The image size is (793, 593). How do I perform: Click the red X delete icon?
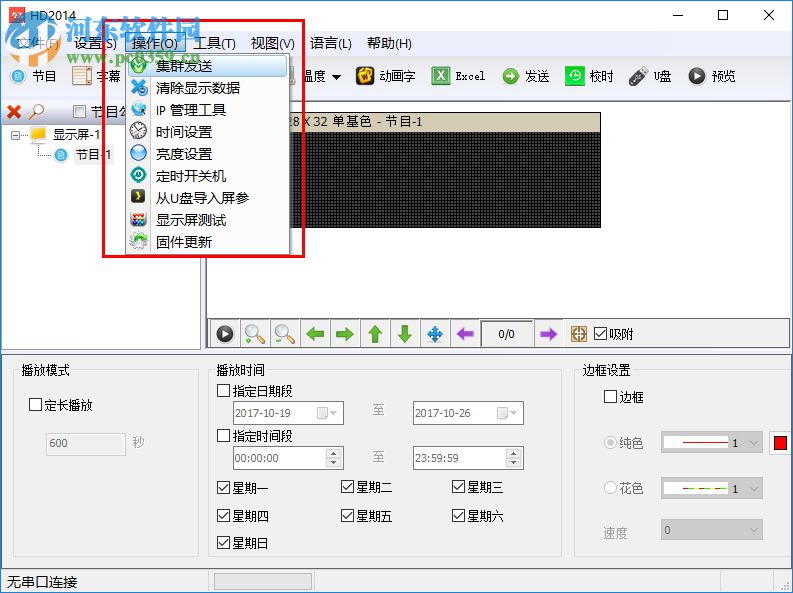(14, 112)
